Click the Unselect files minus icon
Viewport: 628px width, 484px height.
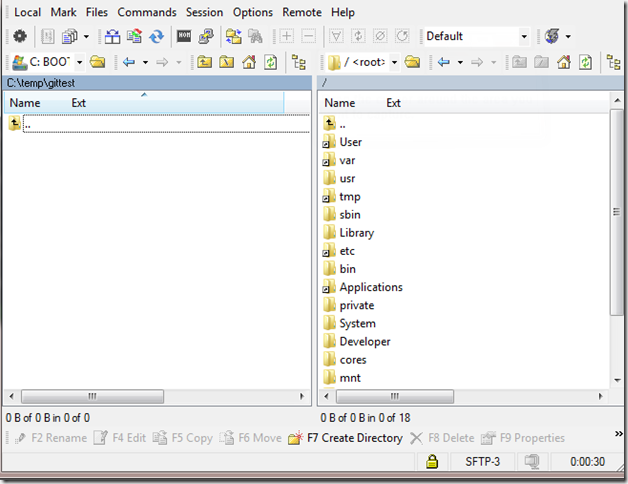coord(308,36)
